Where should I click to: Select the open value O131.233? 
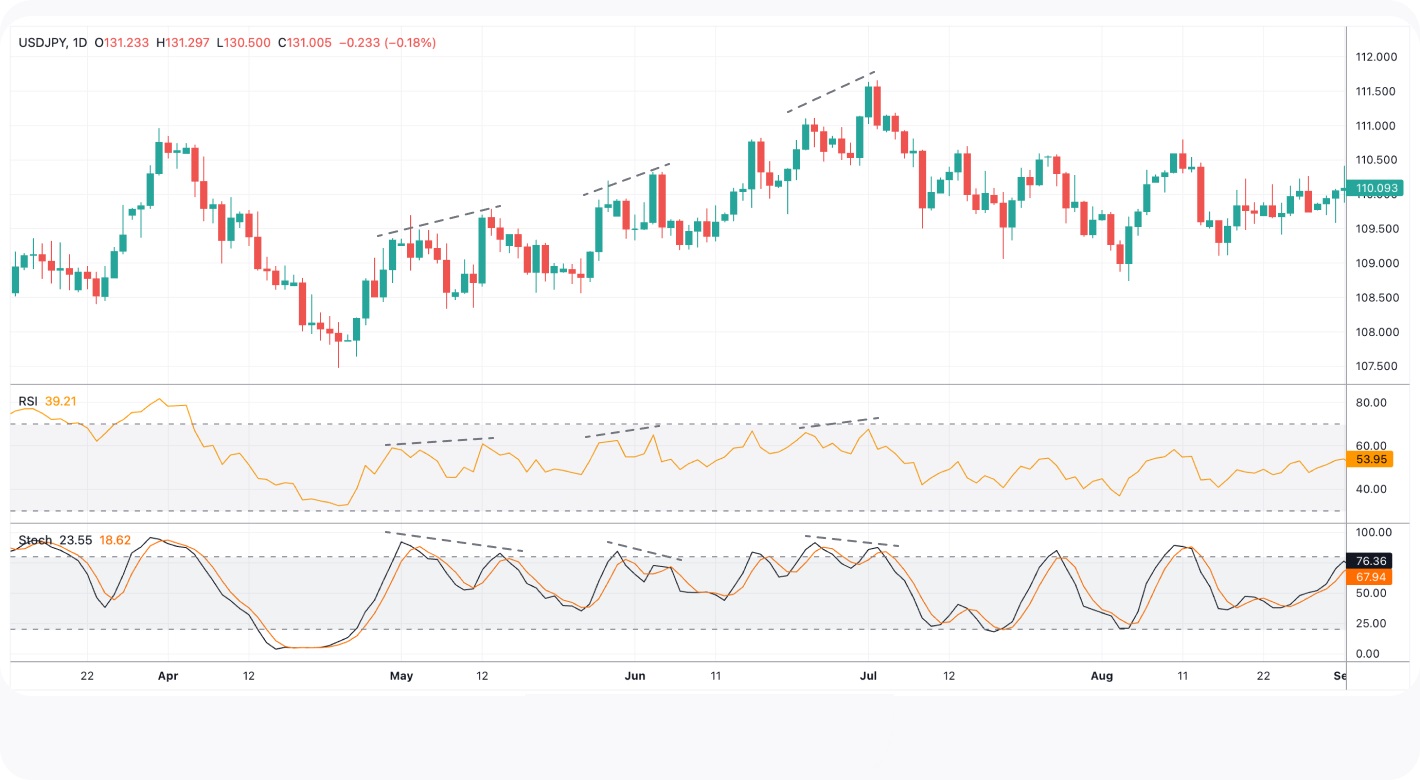[122, 43]
